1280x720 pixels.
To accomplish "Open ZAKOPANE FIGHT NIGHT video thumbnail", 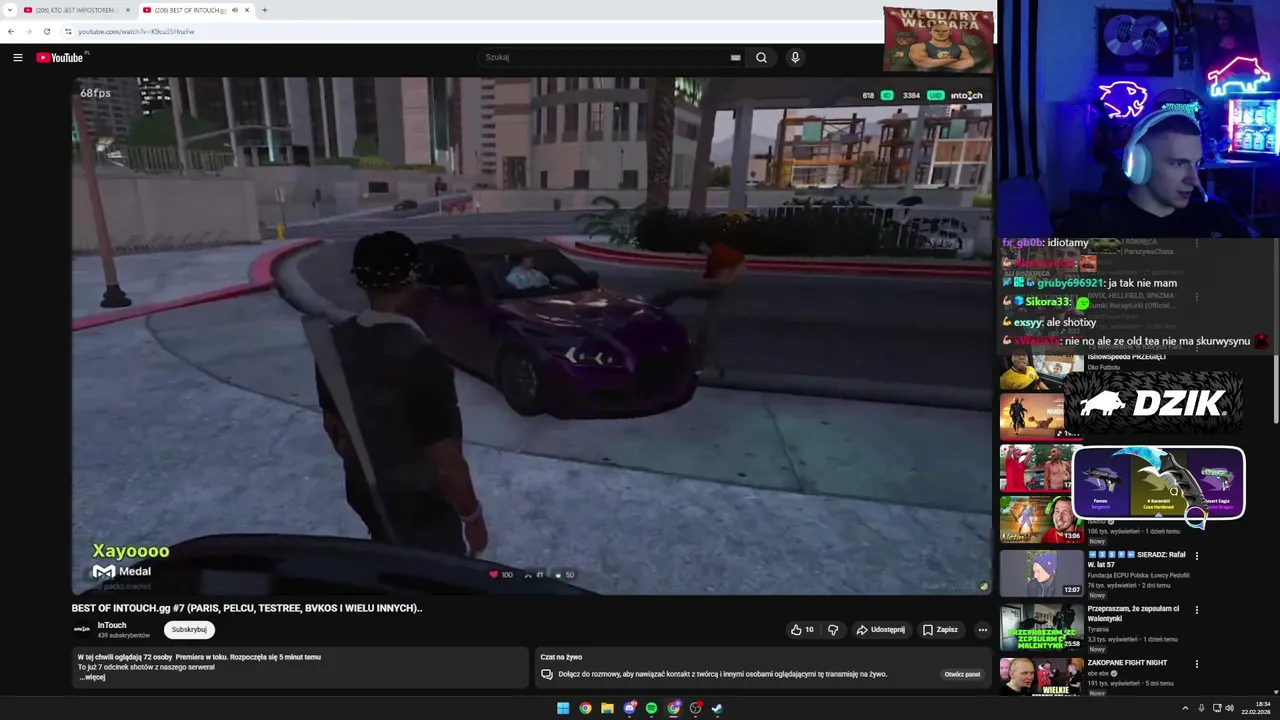I will (x=1041, y=678).
